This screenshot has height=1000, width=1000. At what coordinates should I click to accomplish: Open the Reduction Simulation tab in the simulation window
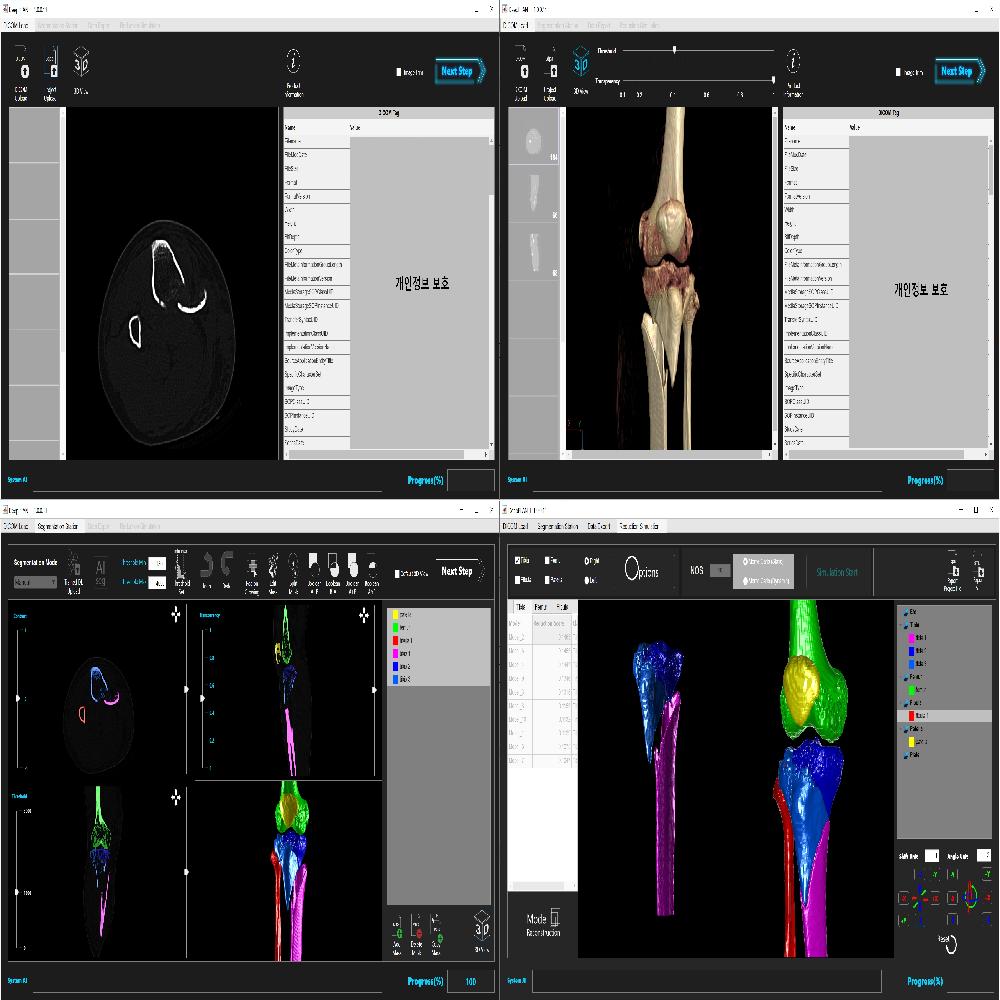coord(641,526)
